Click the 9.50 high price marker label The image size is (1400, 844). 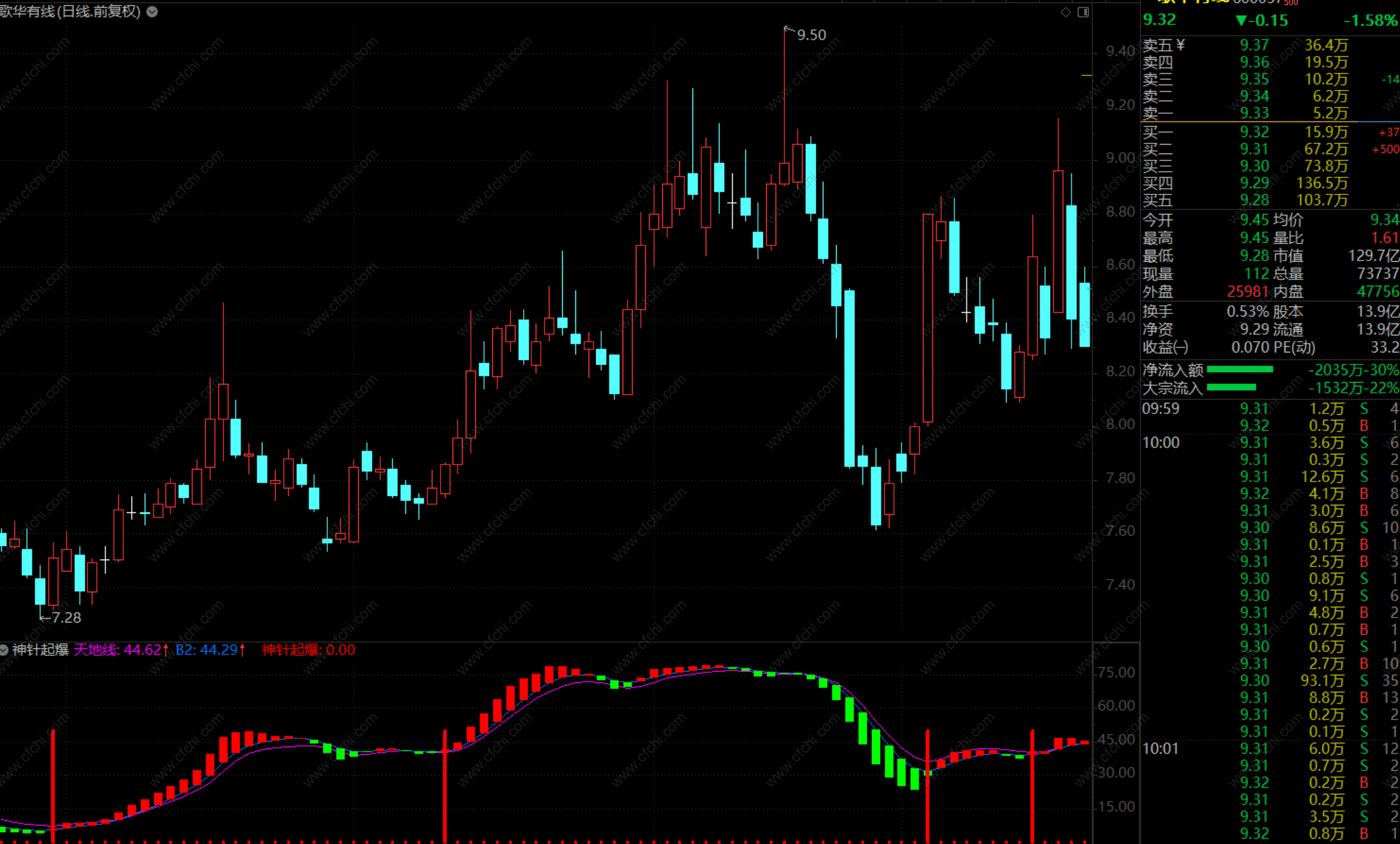[811, 35]
